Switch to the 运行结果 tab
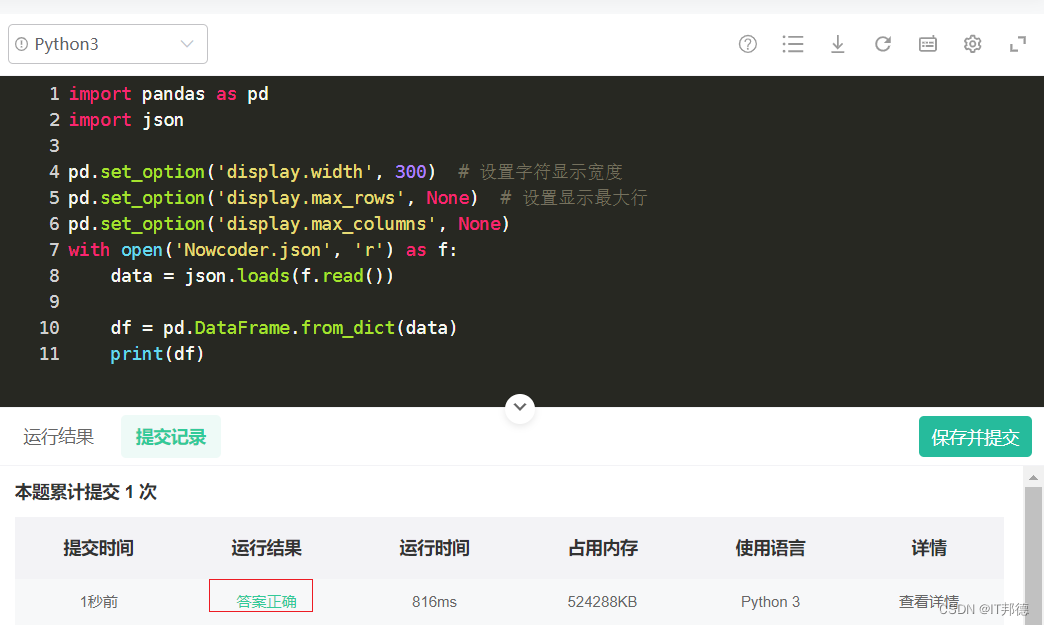 click(59, 437)
